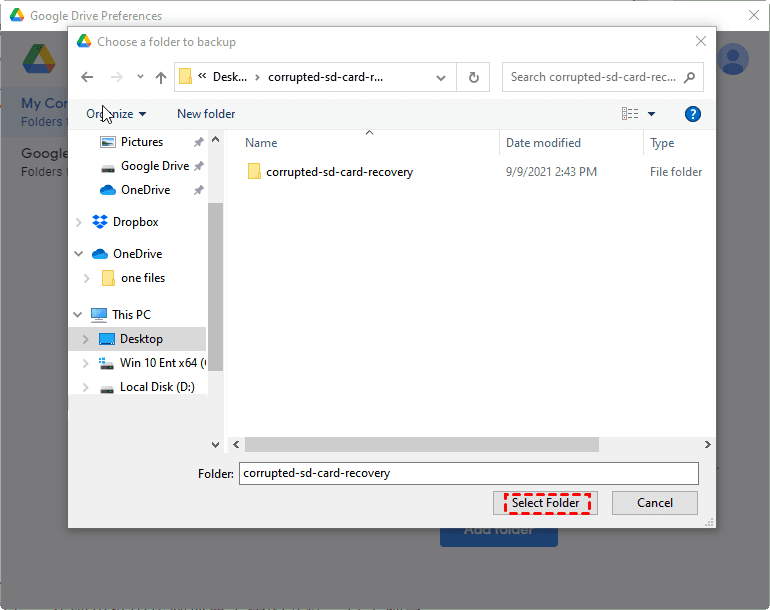Click the pin icon beside pinned OneDrive
Screen dimensions: 770x610
(198, 190)
